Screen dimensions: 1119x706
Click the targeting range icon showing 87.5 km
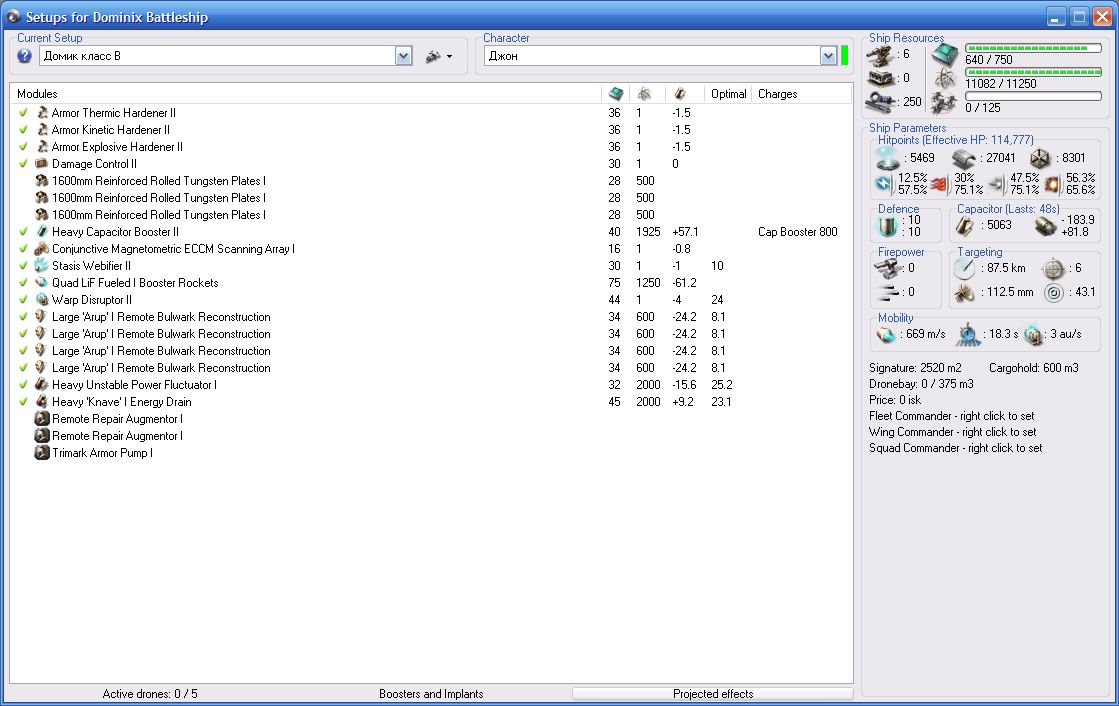[x=964, y=268]
